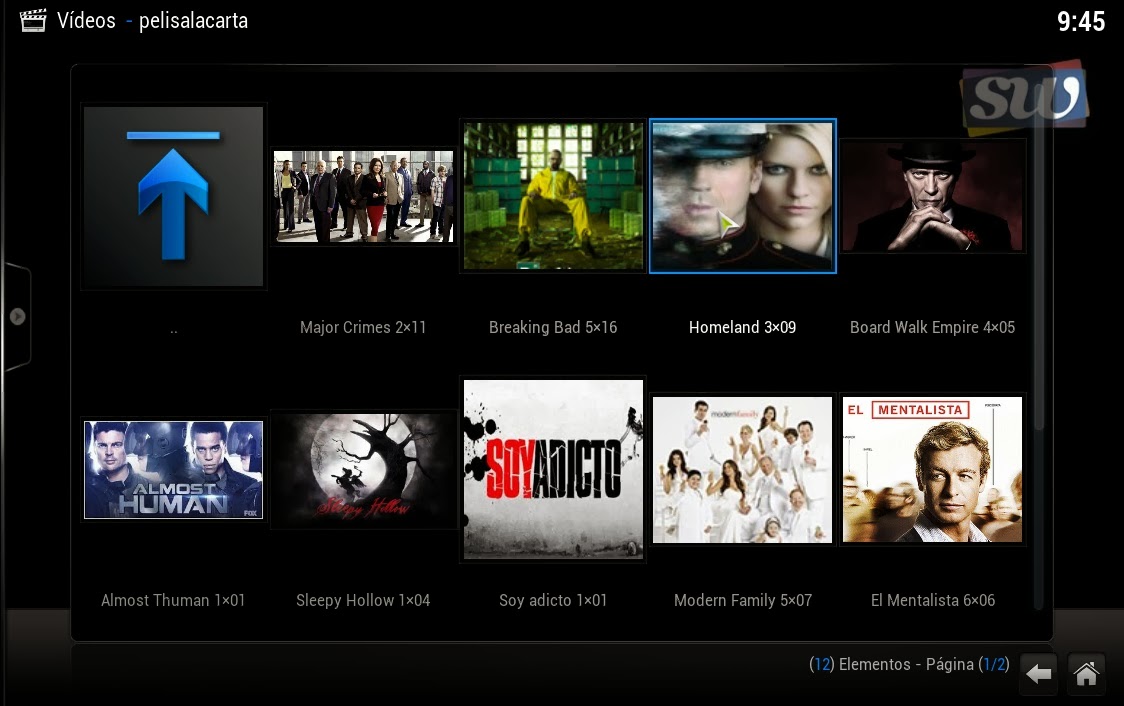This screenshot has width=1124, height=706.
Task: Click the clapperboard Vídeos icon
Action: coord(32,20)
